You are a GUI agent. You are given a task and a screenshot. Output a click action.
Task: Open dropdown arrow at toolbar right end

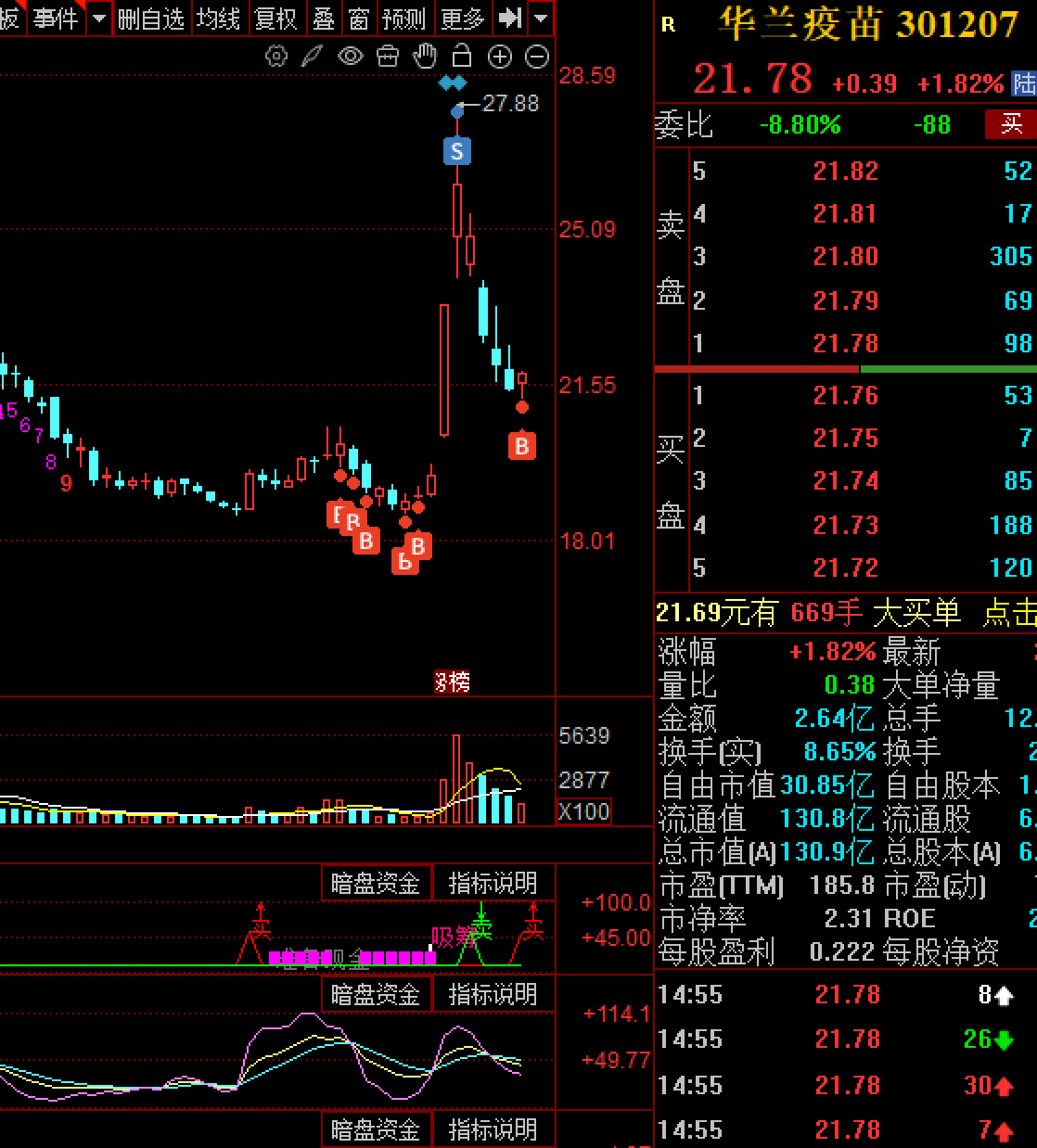pos(542,18)
